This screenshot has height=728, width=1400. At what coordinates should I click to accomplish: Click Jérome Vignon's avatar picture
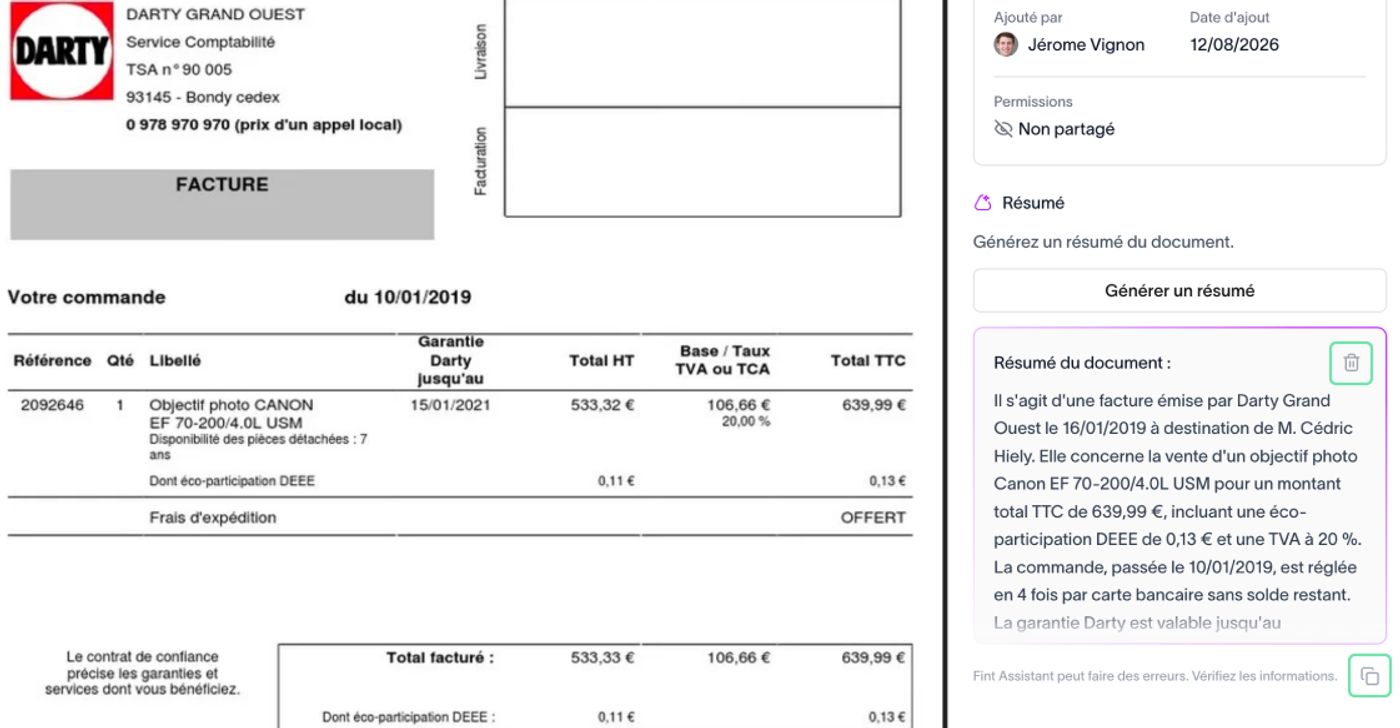pyautogui.click(x=1006, y=44)
